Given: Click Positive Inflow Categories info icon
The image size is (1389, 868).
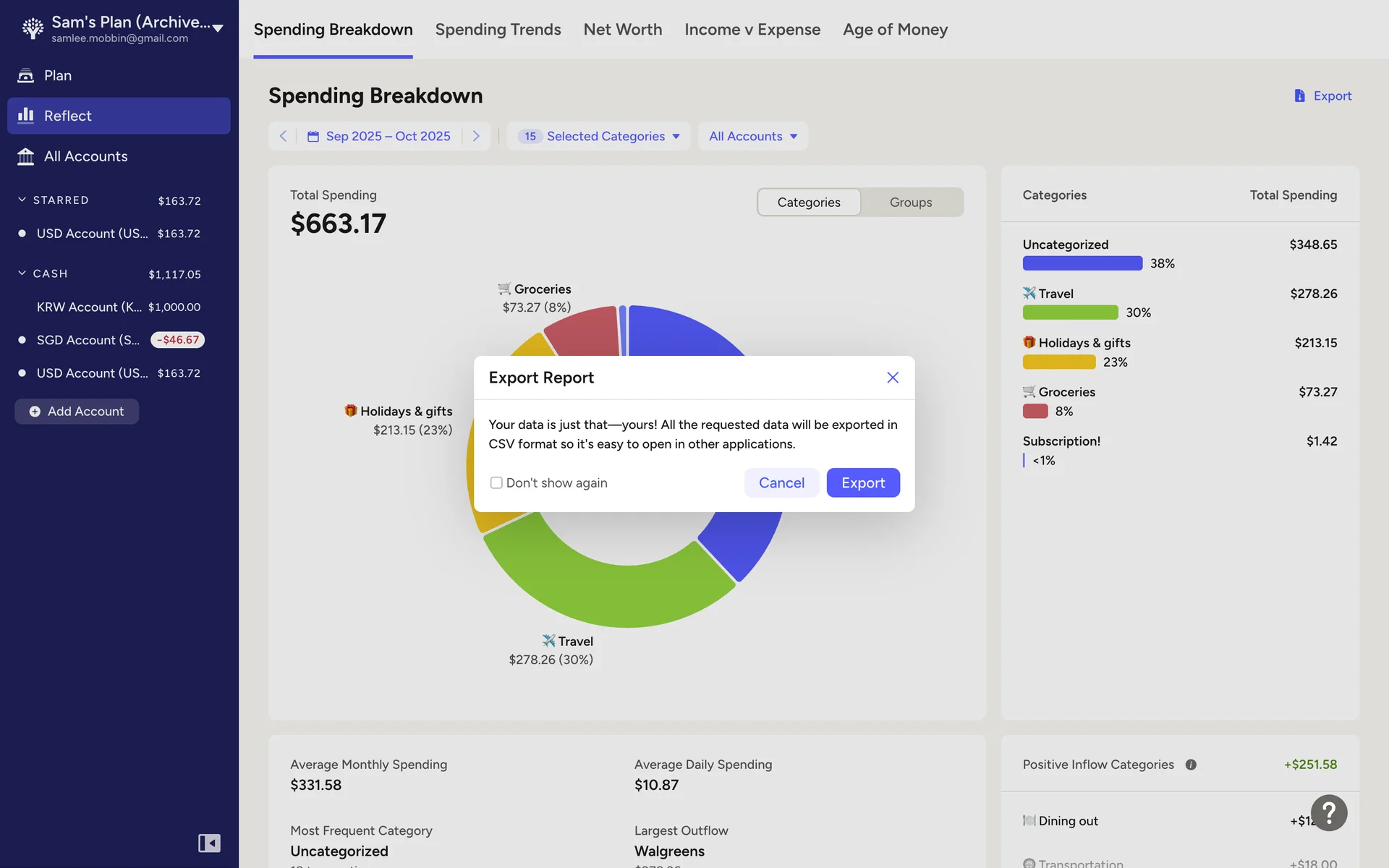Looking at the screenshot, I should pyautogui.click(x=1191, y=765).
